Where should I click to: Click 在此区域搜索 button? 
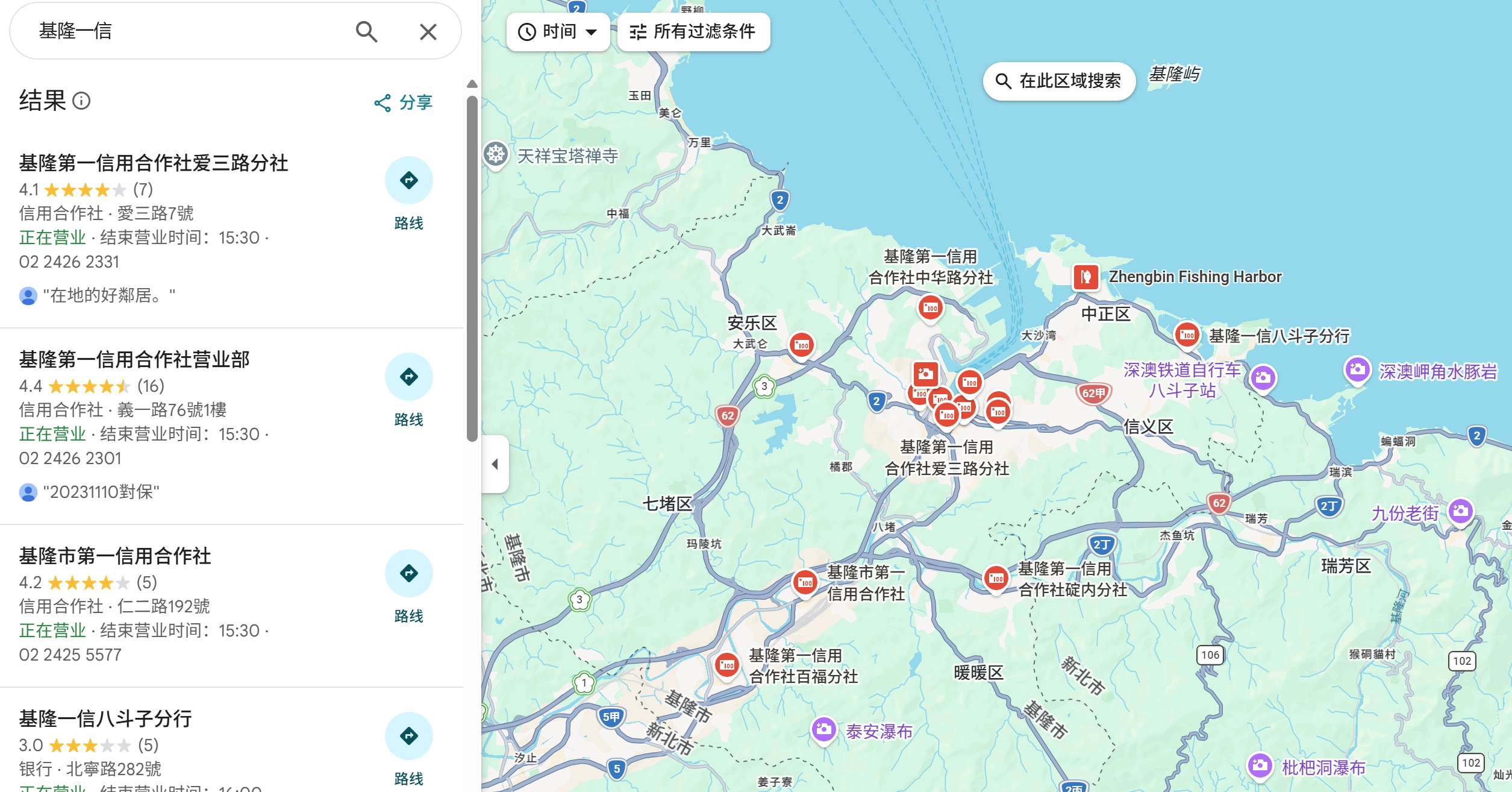(1059, 81)
